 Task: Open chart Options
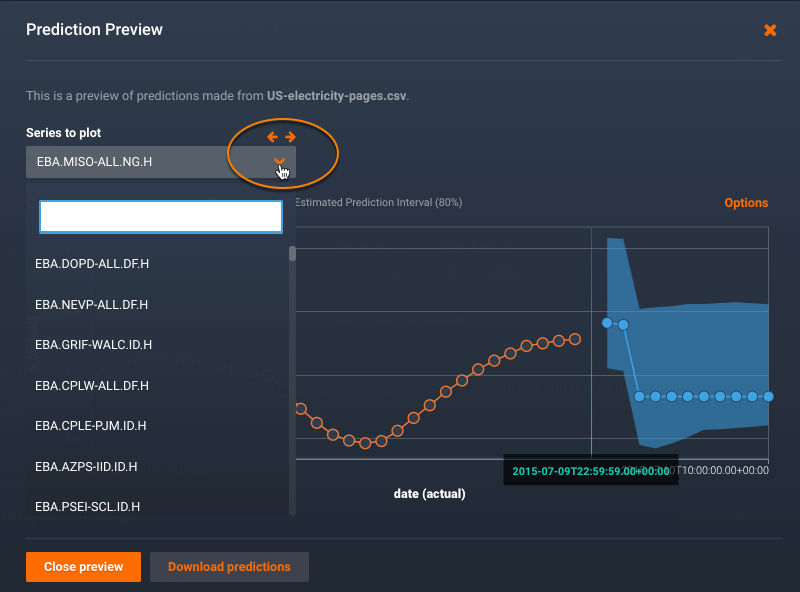pyautogui.click(x=746, y=203)
